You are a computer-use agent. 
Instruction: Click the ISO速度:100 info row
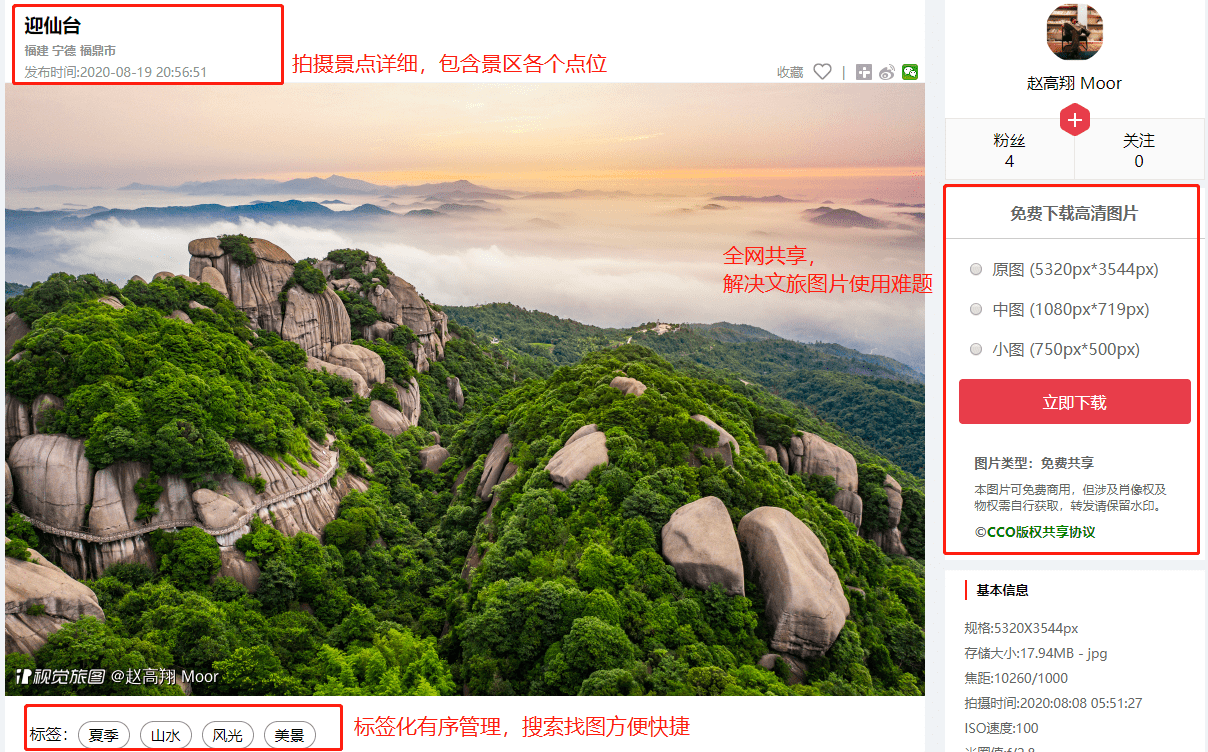1002,728
